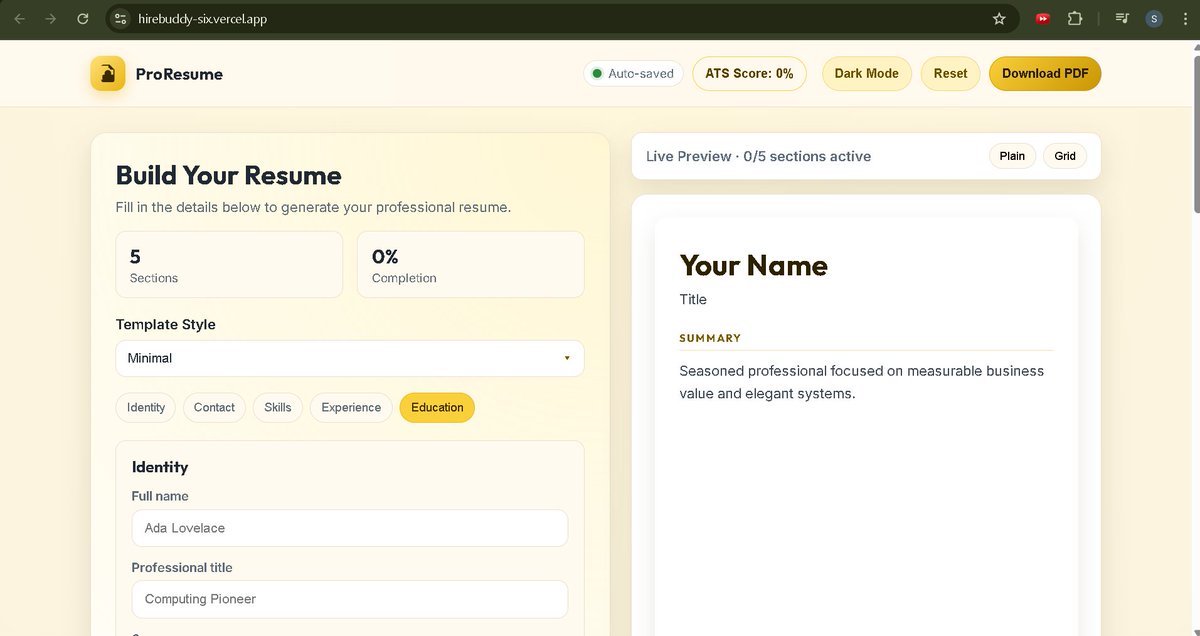Open the Extensions puzzle icon
The width and height of the screenshot is (1200, 636).
coord(1075,18)
